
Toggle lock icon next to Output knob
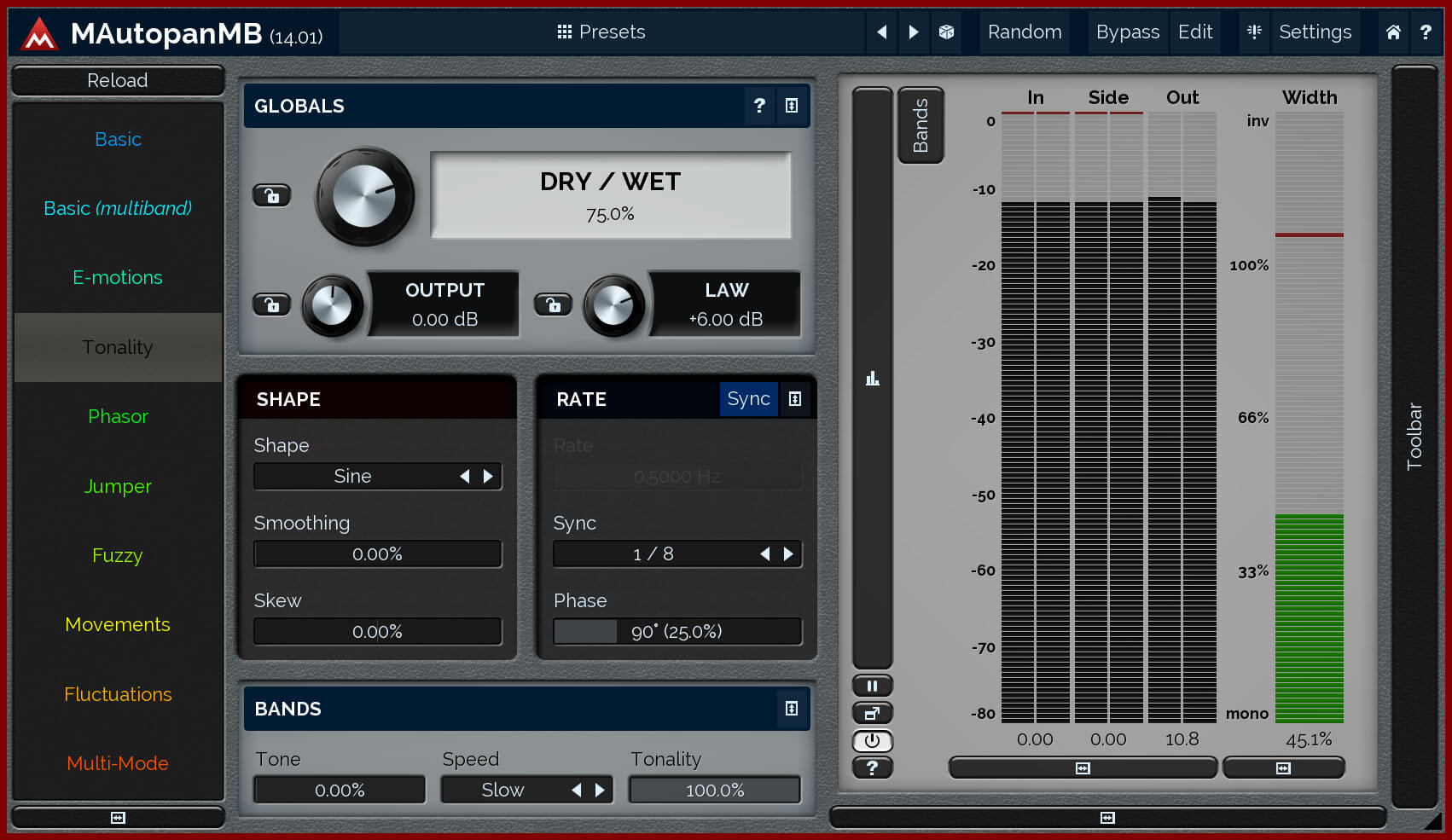(x=272, y=304)
